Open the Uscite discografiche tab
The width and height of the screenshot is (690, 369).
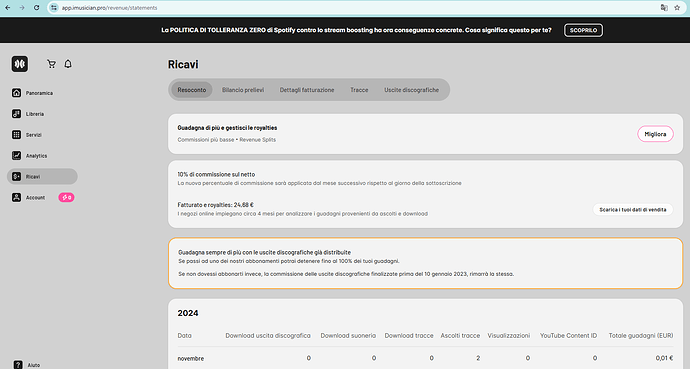[x=411, y=90]
